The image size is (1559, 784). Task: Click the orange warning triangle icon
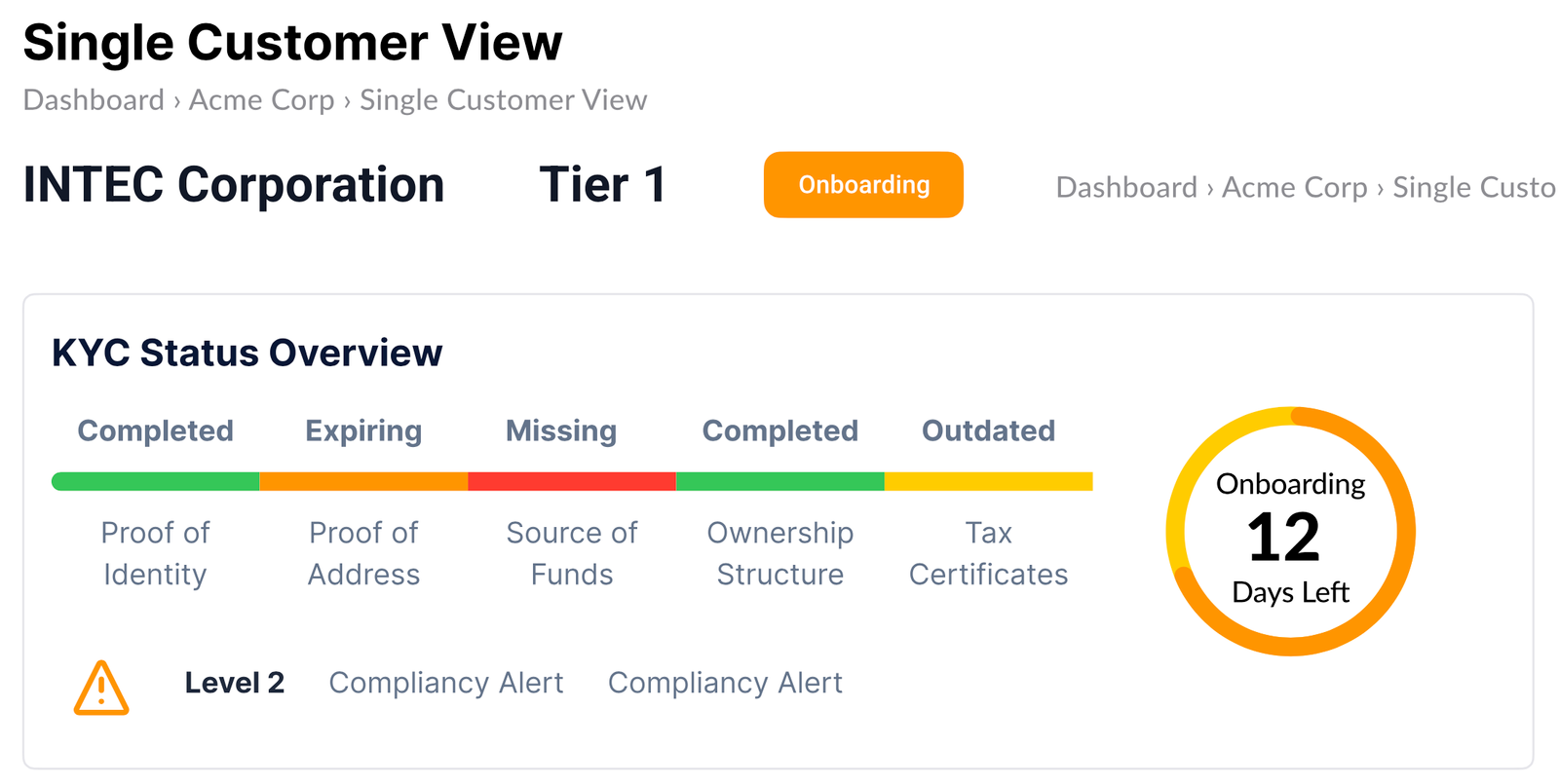coord(101,688)
